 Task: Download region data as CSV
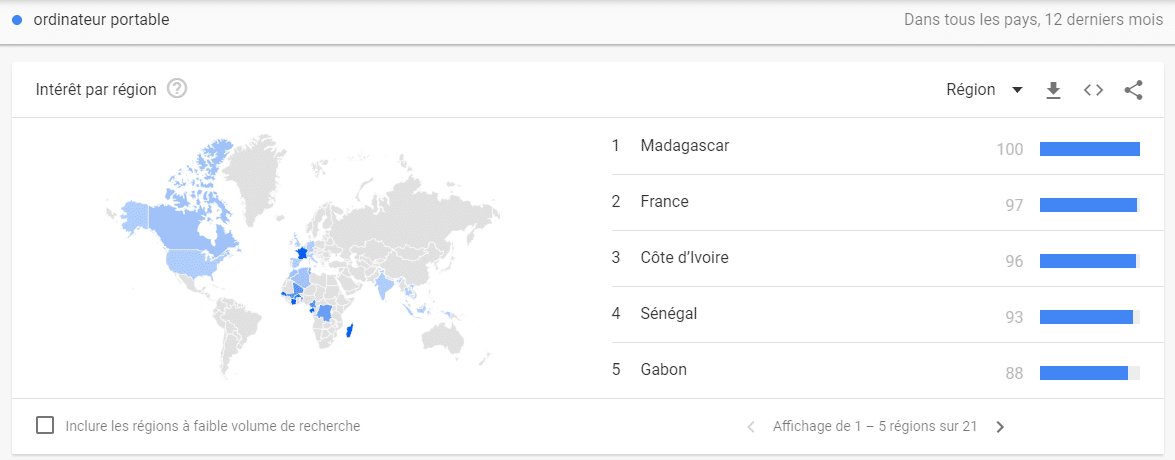[1054, 91]
